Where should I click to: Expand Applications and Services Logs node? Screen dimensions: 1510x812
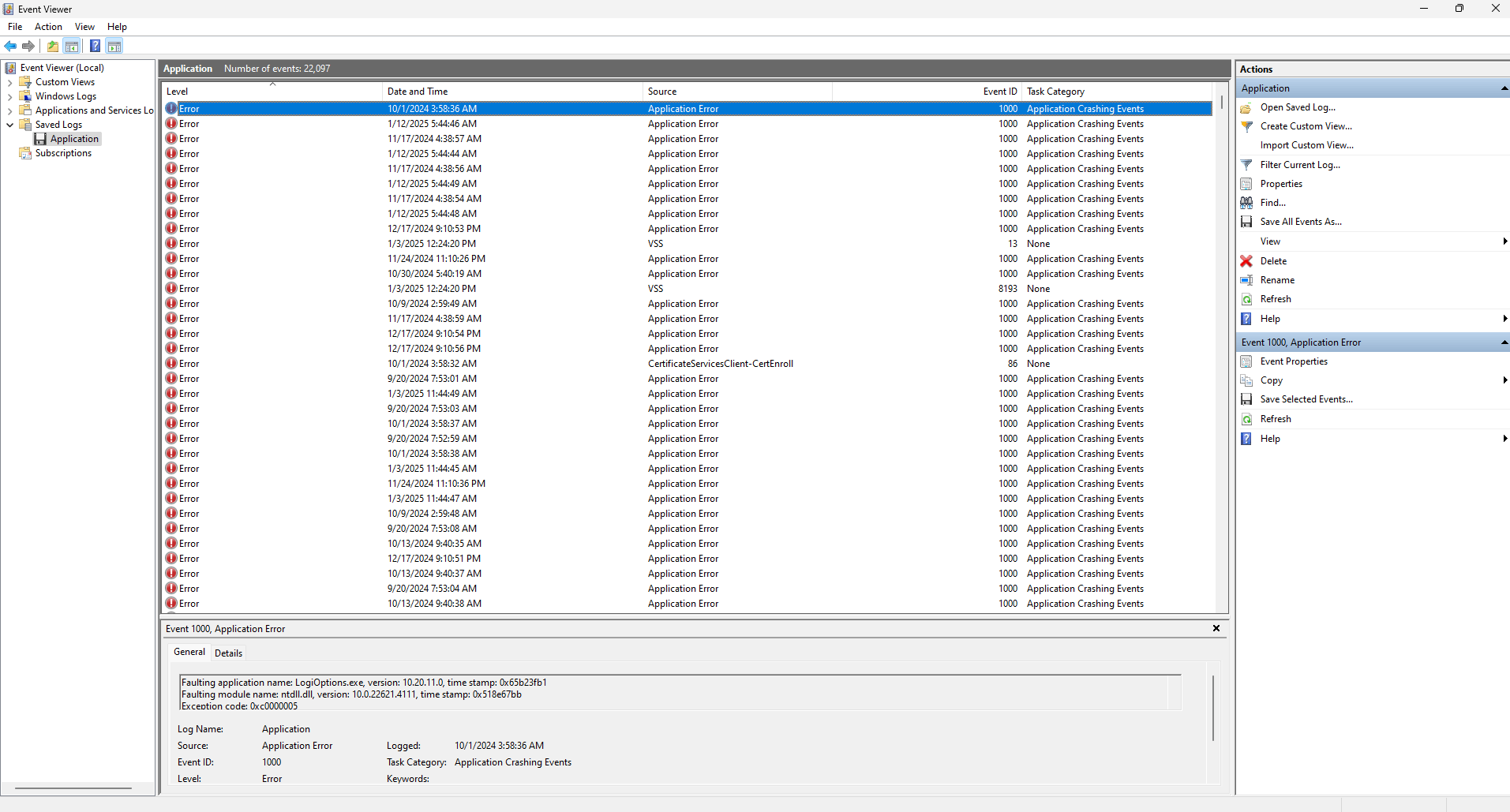pyautogui.click(x=9, y=110)
